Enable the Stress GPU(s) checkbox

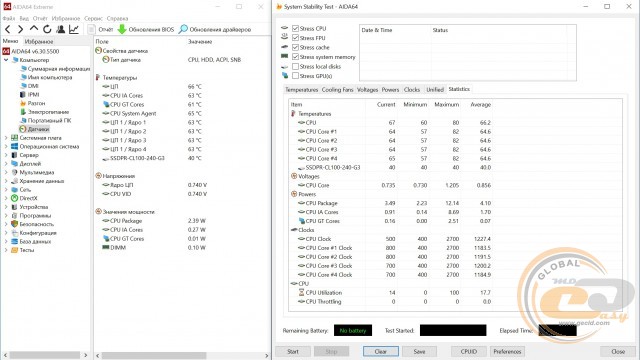296,76
